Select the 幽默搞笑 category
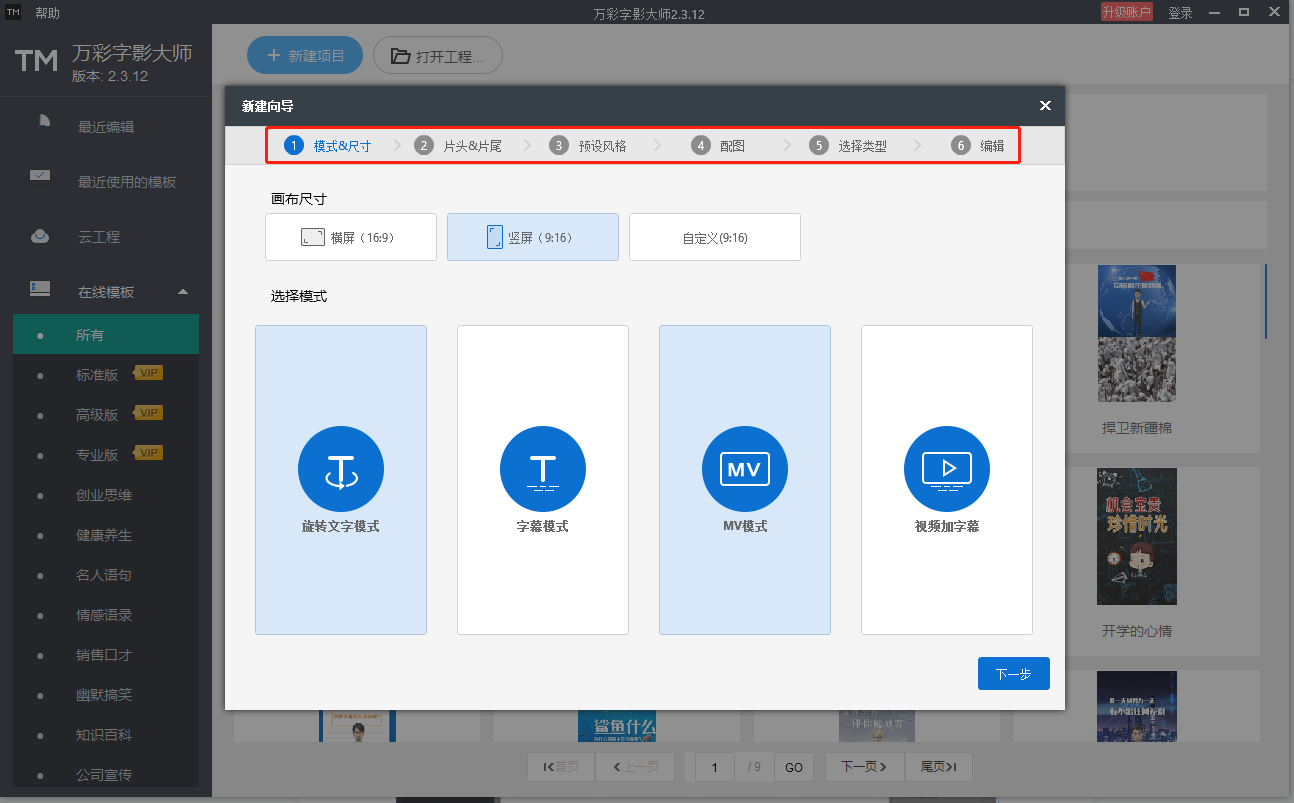Viewport: 1294px width, 803px height. [106, 694]
